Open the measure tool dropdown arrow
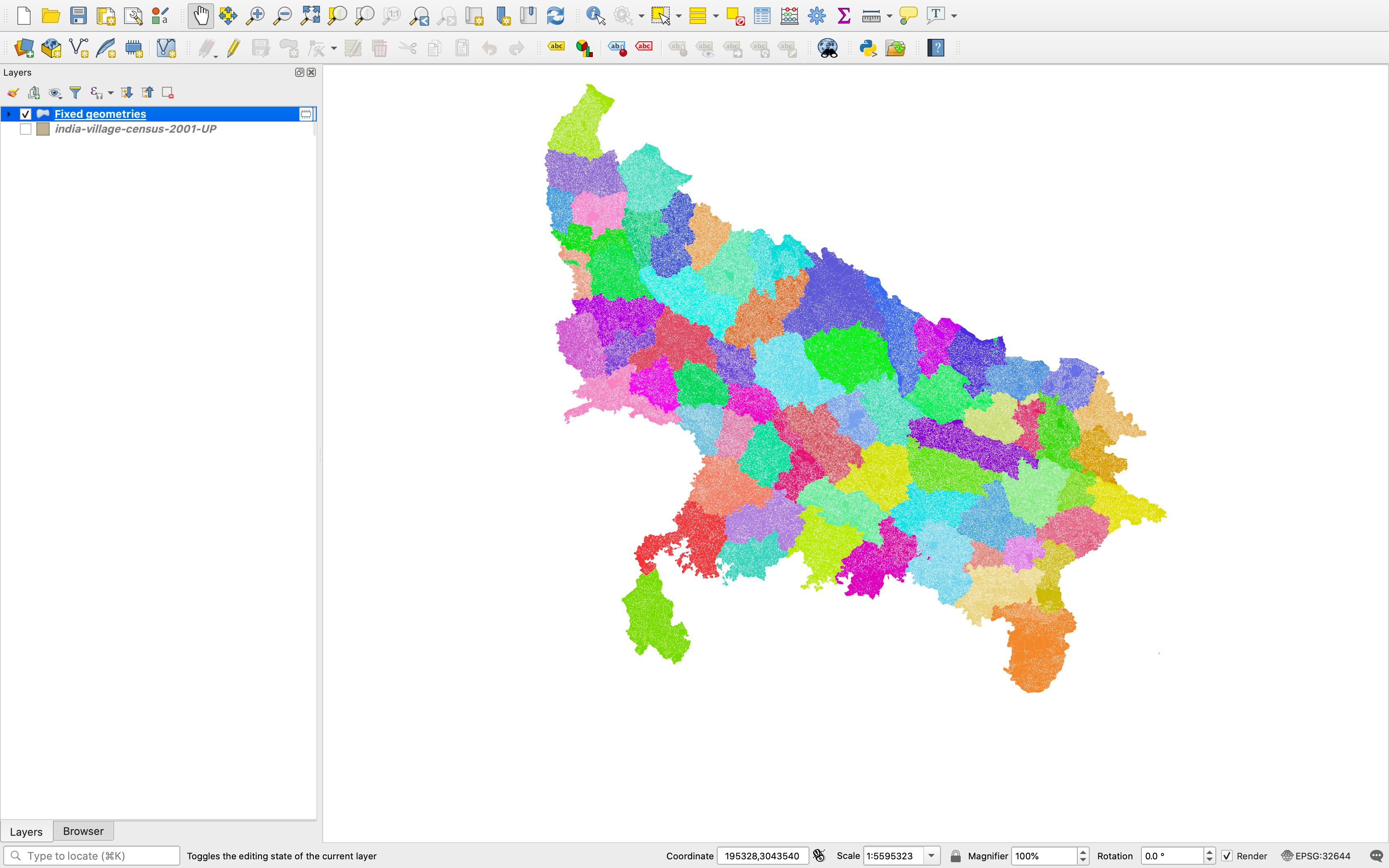 click(x=889, y=16)
